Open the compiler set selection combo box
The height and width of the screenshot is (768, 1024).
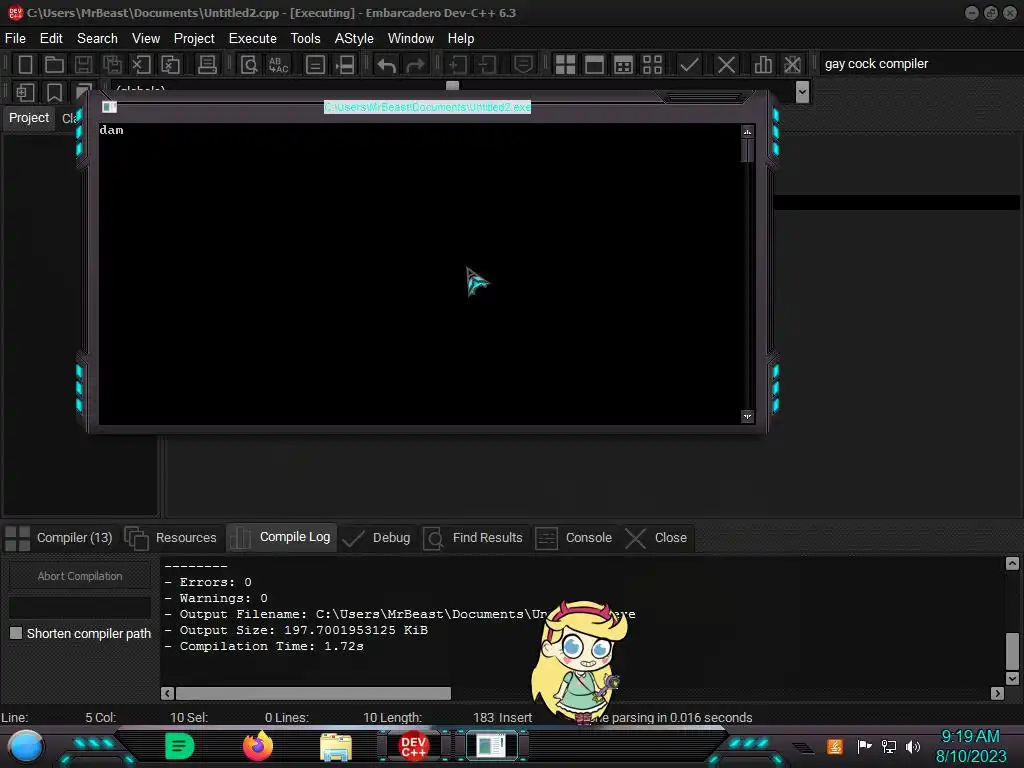pyautogui.click(x=921, y=64)
